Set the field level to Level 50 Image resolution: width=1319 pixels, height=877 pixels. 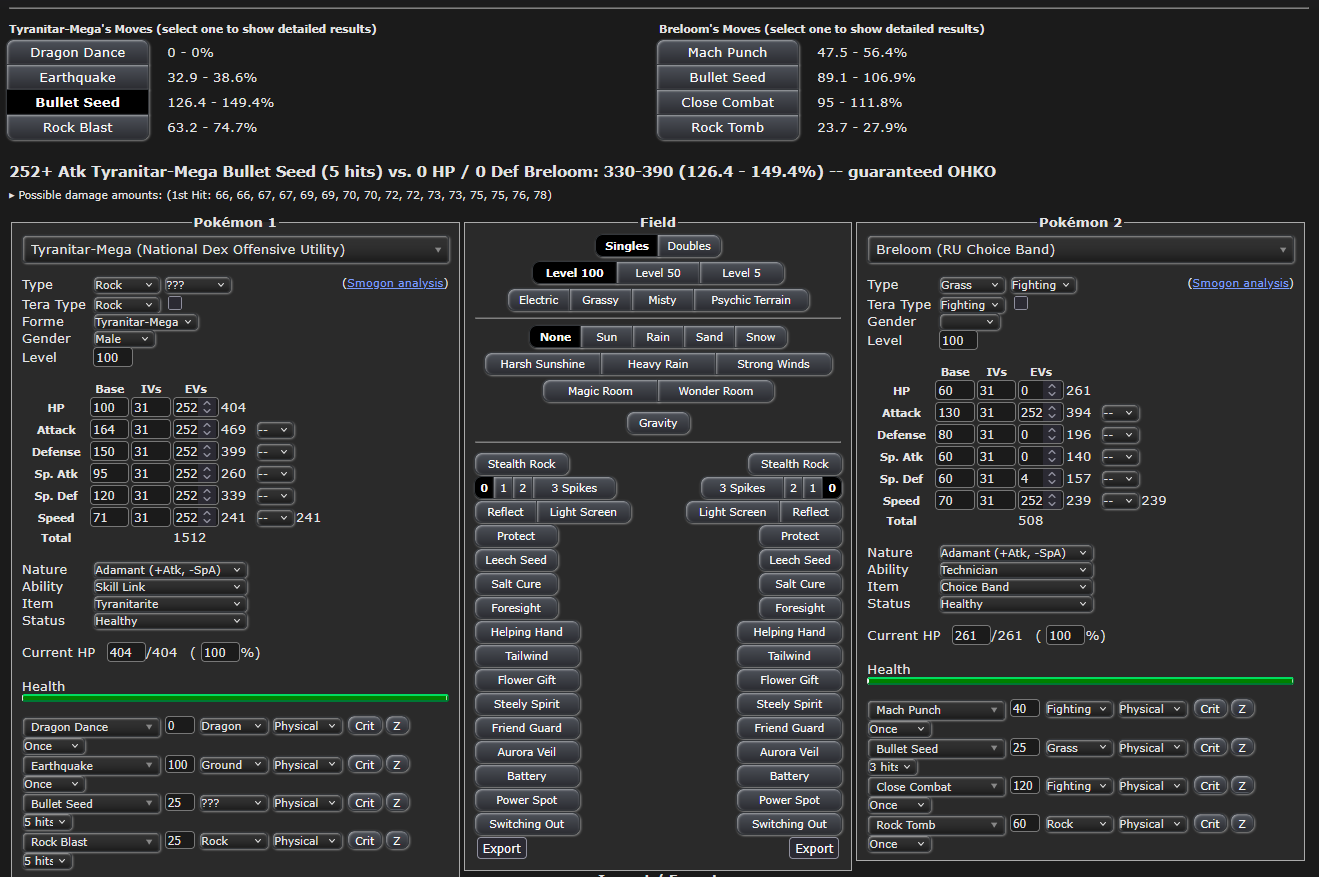pyautogui.click(x=659, y=273)
